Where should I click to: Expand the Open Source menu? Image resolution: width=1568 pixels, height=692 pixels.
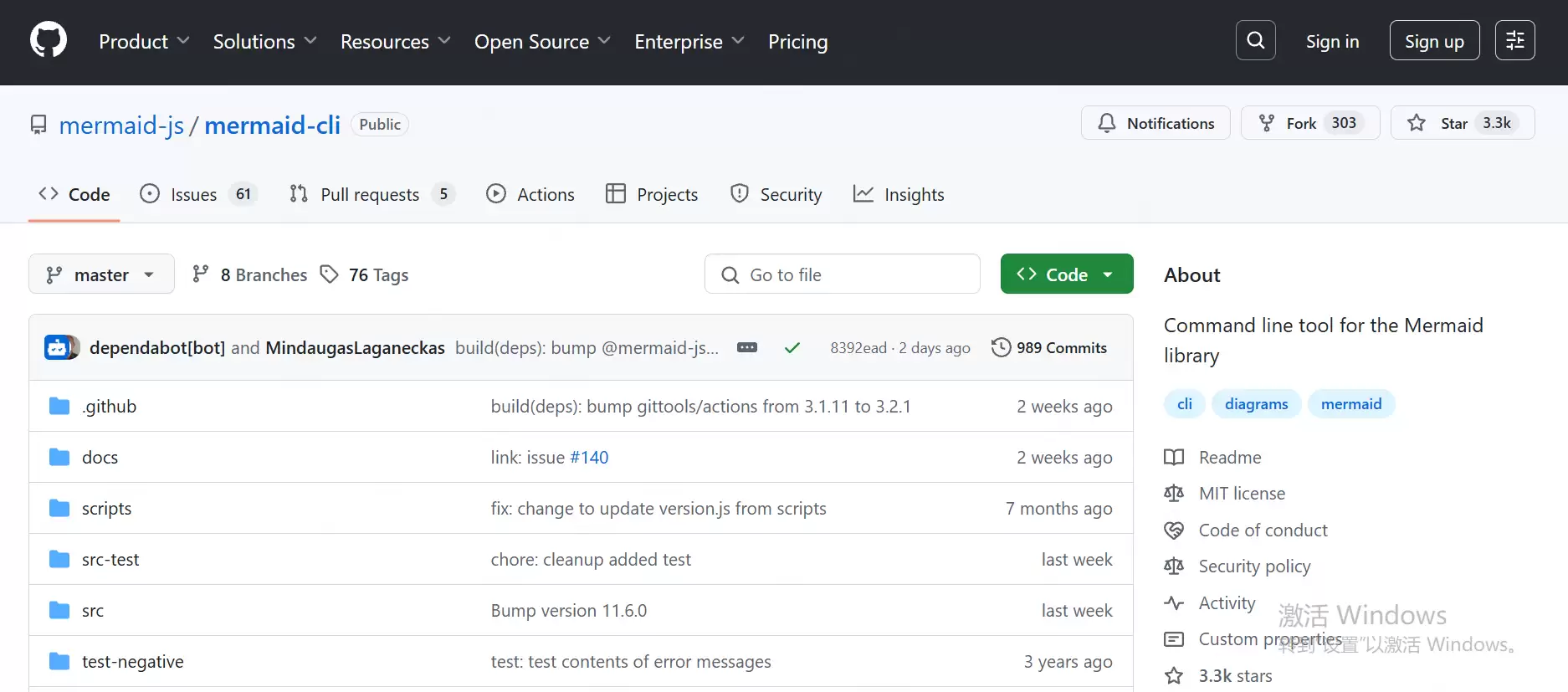[x=542, y=41]
